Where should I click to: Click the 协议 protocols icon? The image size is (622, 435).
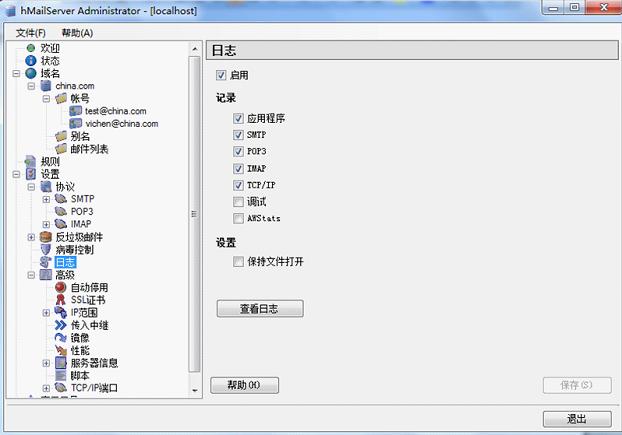(46, 186)
